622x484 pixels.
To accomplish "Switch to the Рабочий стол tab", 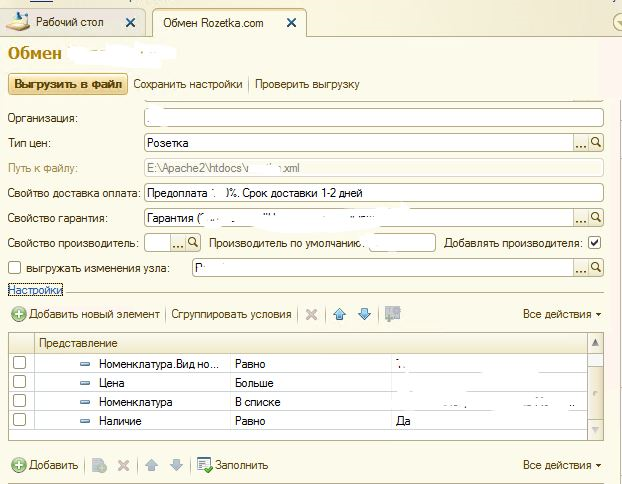I will 70,22.
